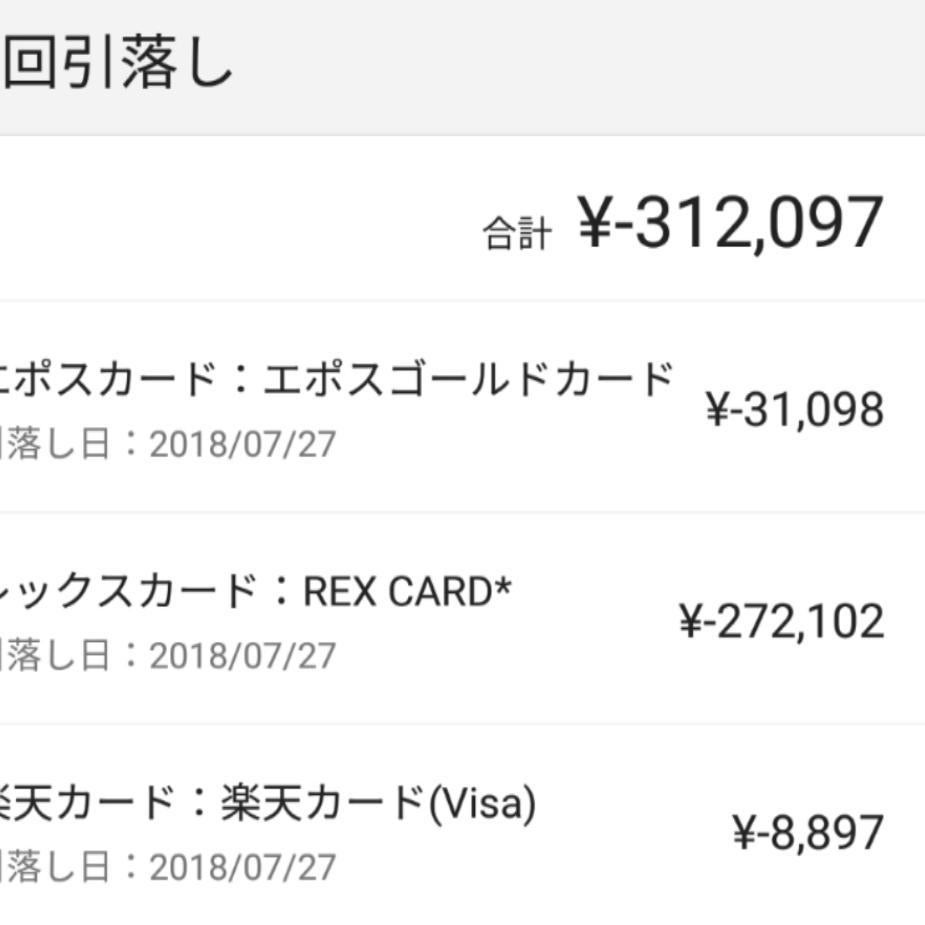Click the 合計 total label

click(x=516, y=234)
